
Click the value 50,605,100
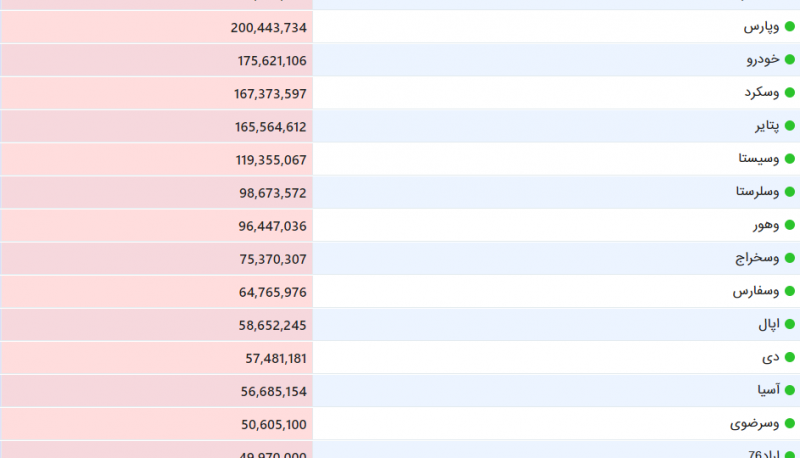pos(274,424)
